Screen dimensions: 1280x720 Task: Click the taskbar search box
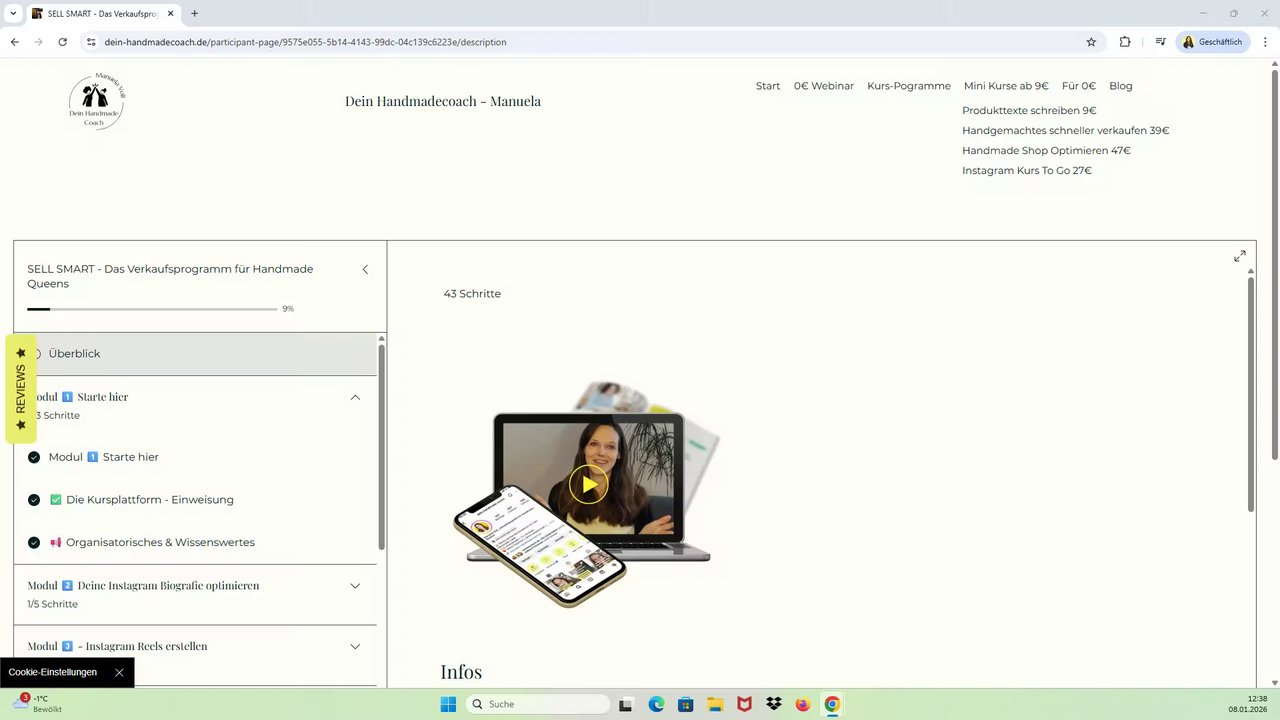(538, 704)
